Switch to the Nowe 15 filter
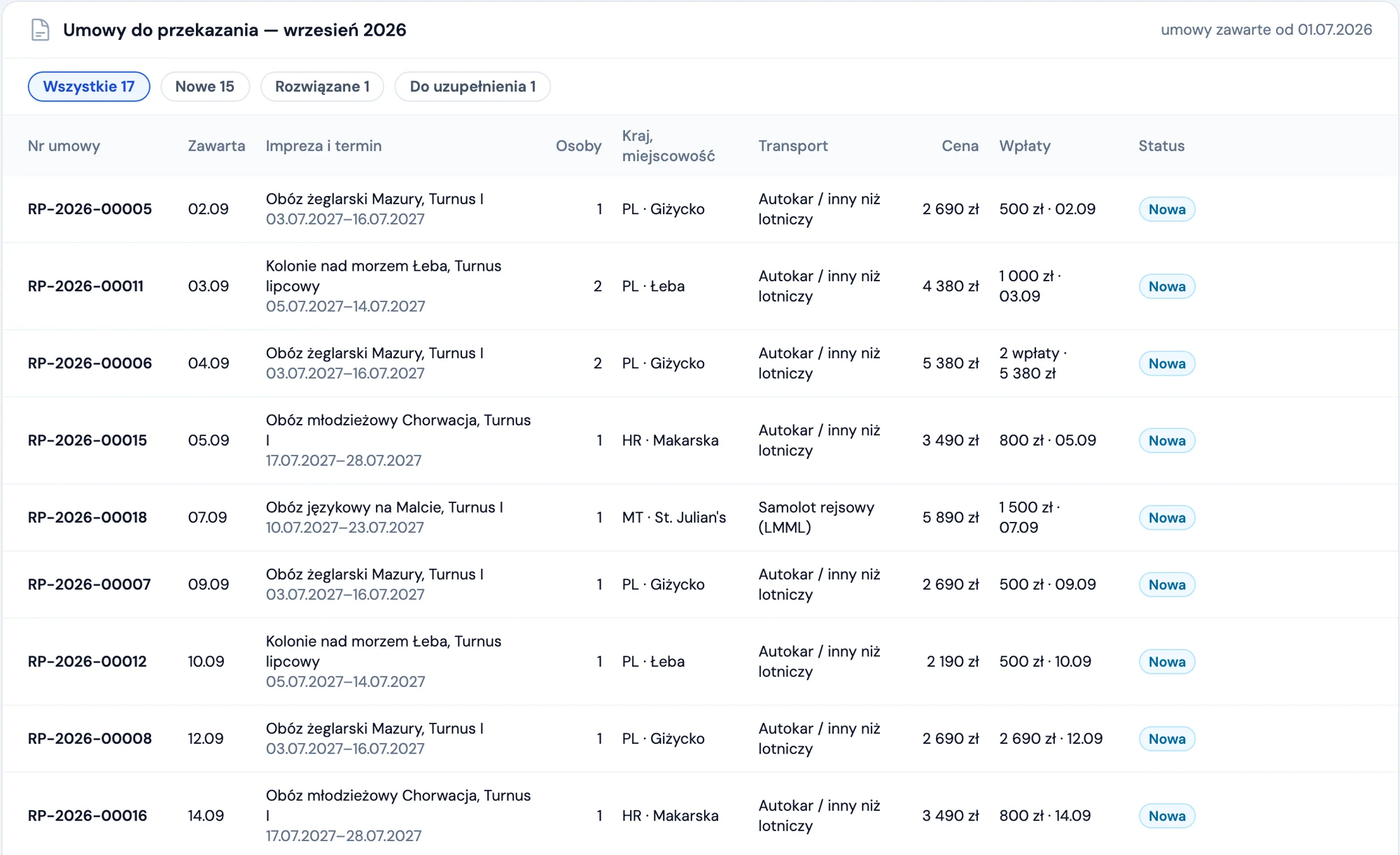 click(205, 87)
